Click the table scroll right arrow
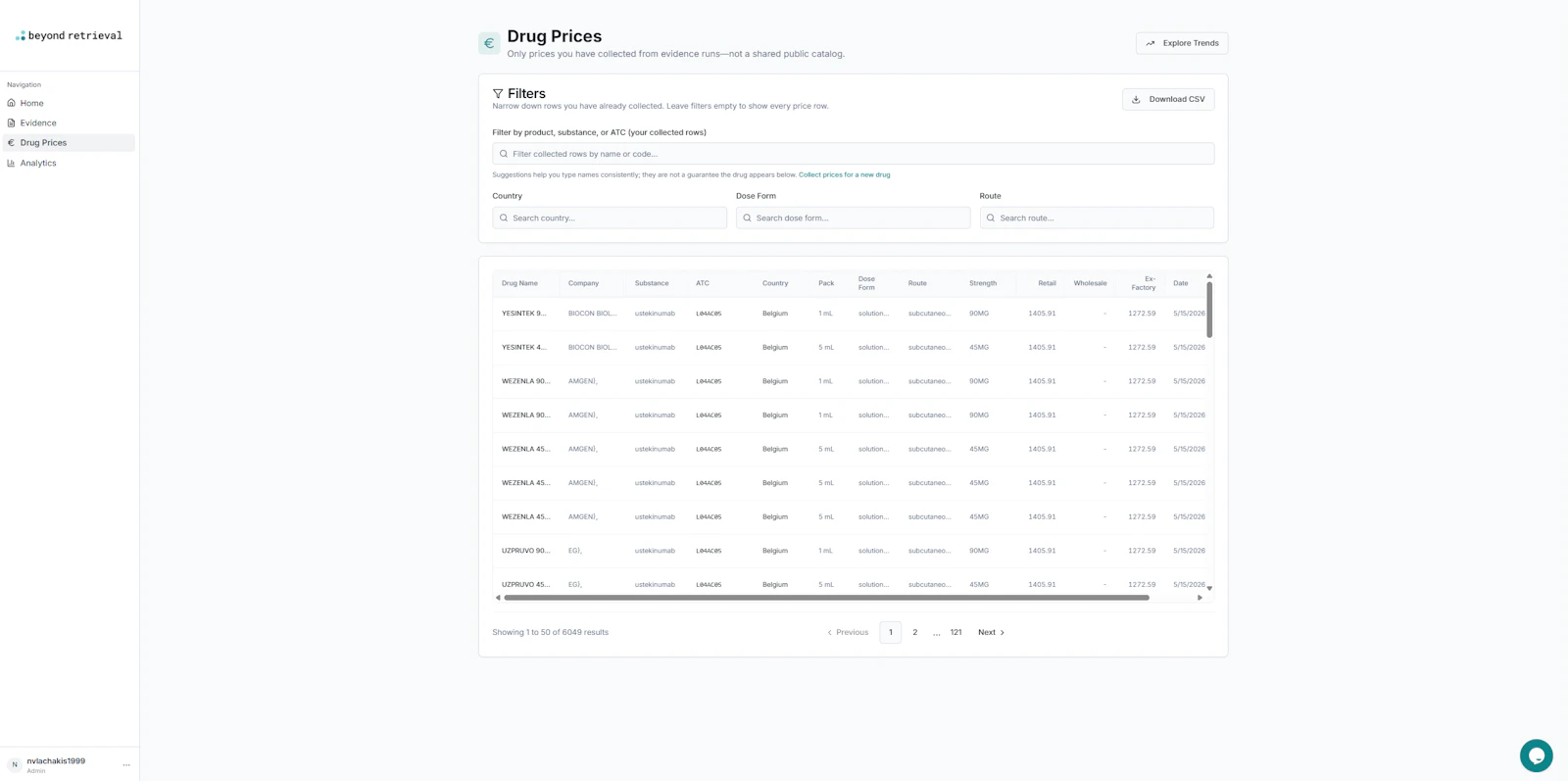 [x=1200, y=598]
